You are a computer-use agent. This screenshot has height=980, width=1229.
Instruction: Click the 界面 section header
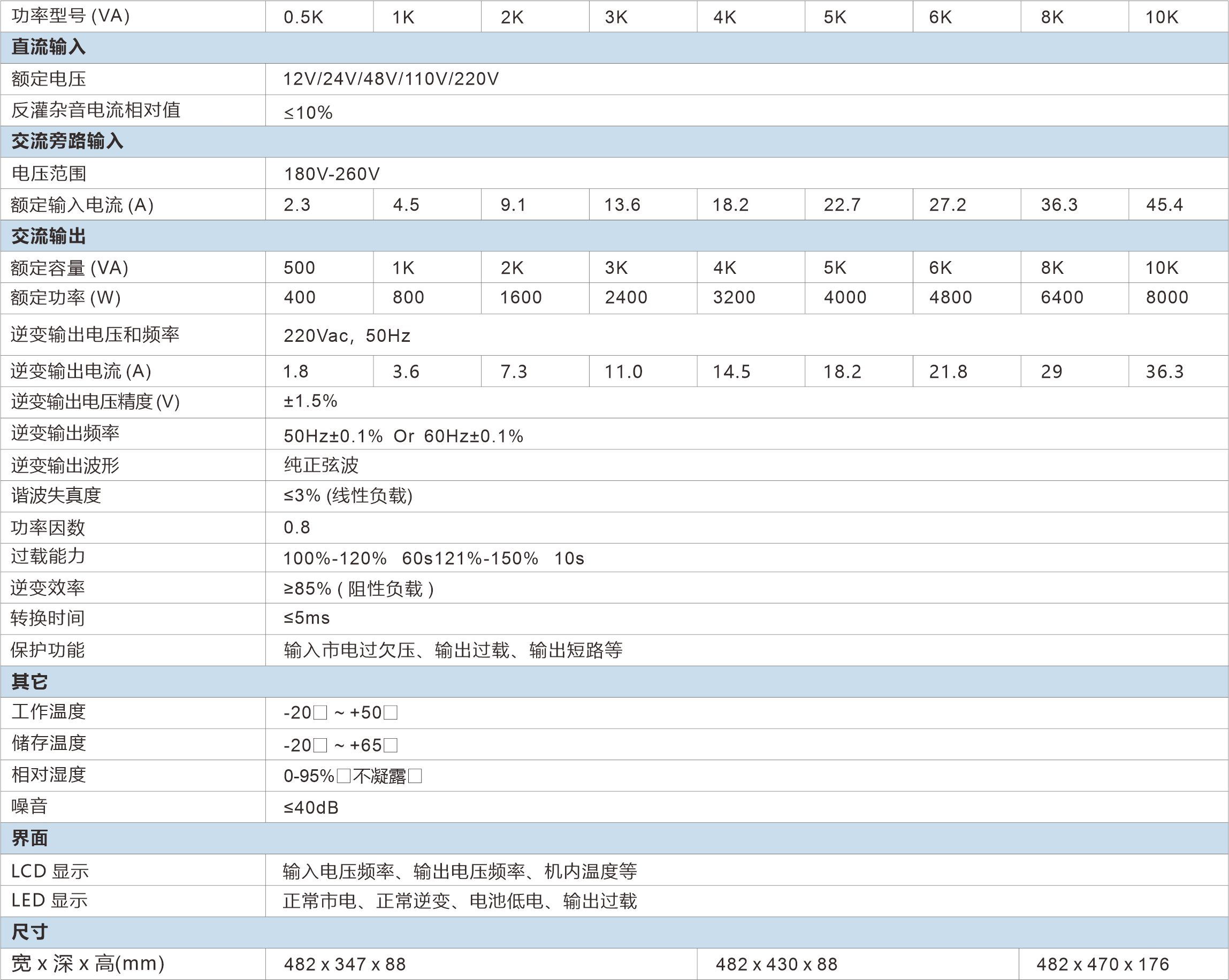click(x=29, y=838)
